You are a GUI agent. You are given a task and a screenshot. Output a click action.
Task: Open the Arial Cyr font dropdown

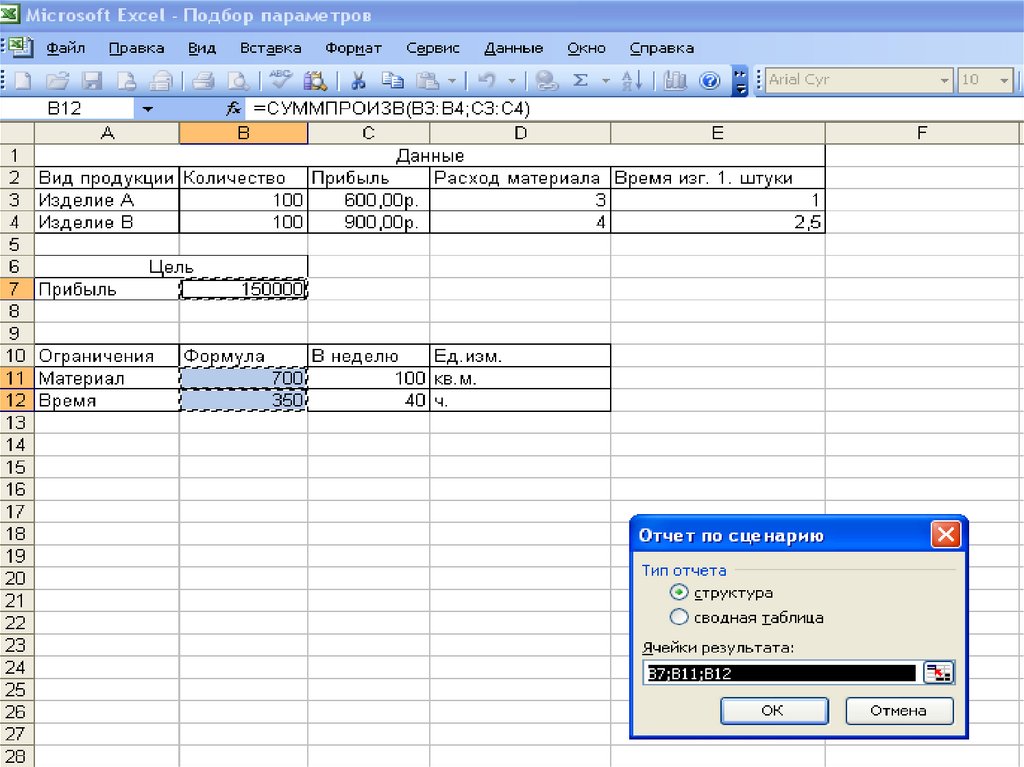click(x=944, y=81)
